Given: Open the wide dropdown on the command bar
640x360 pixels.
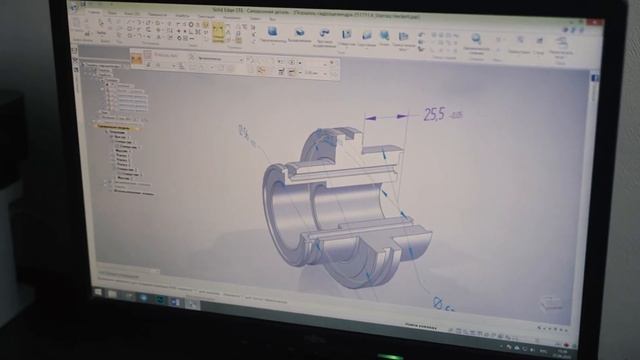Looking at the screenshot, I should 218,59.
